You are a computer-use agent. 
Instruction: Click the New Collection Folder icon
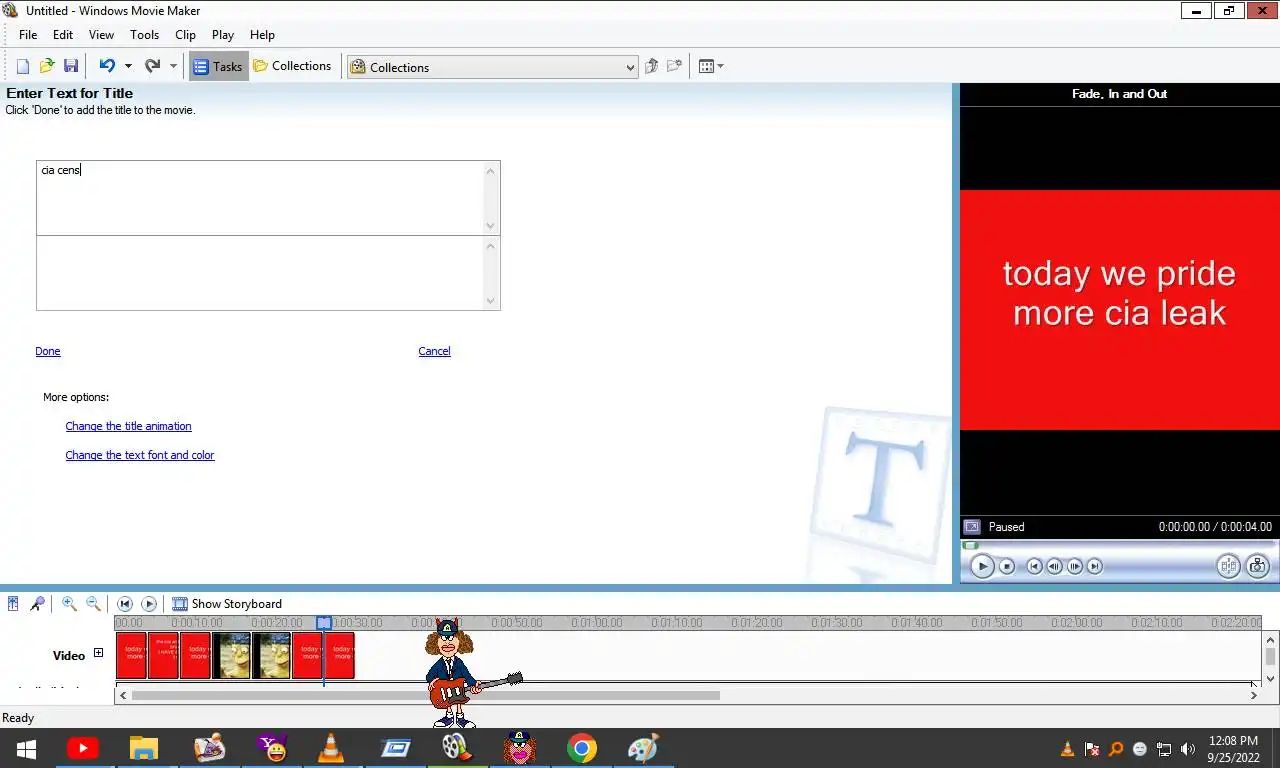coord(675,66)
